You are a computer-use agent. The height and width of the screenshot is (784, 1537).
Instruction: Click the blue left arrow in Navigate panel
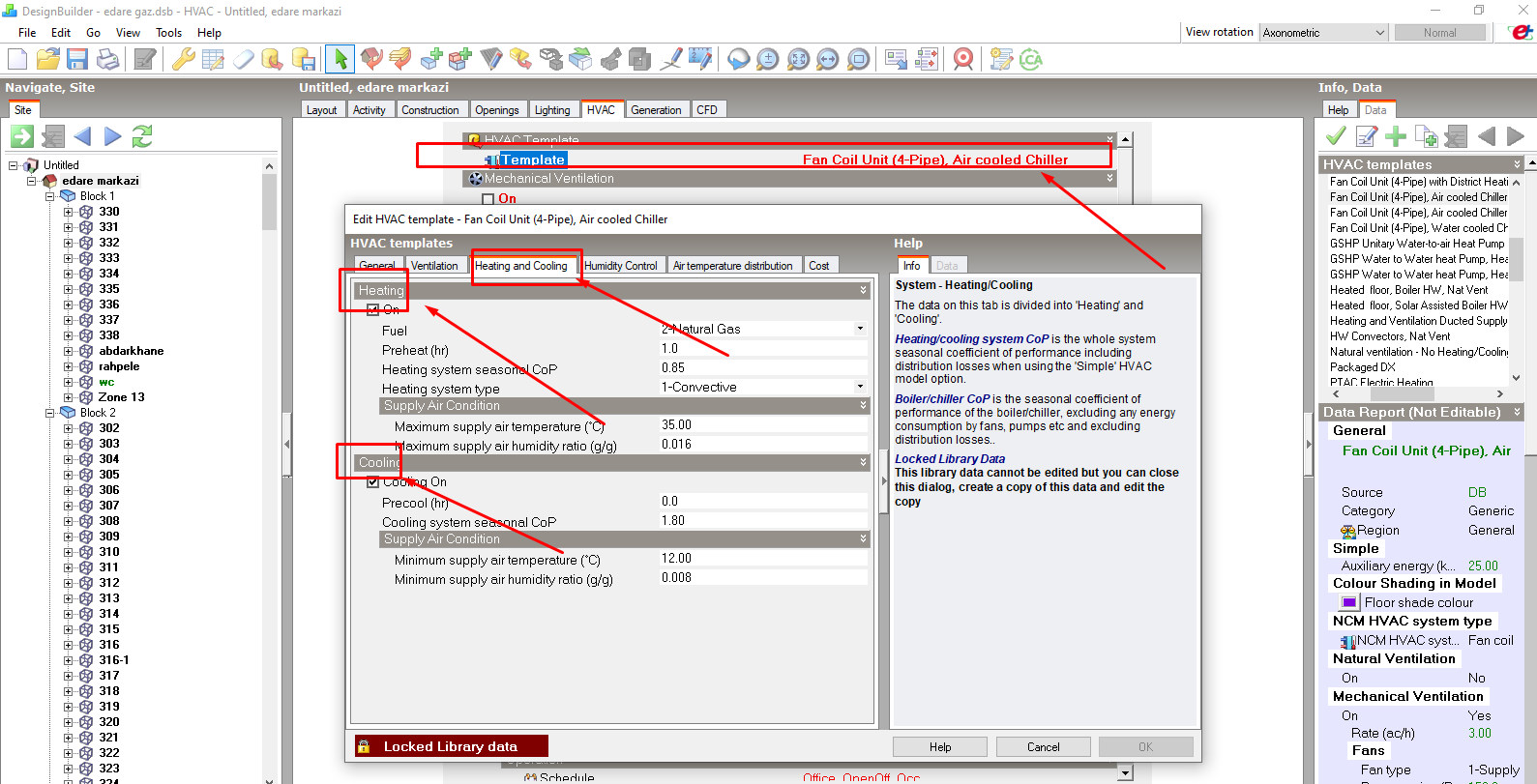[82, 136]
